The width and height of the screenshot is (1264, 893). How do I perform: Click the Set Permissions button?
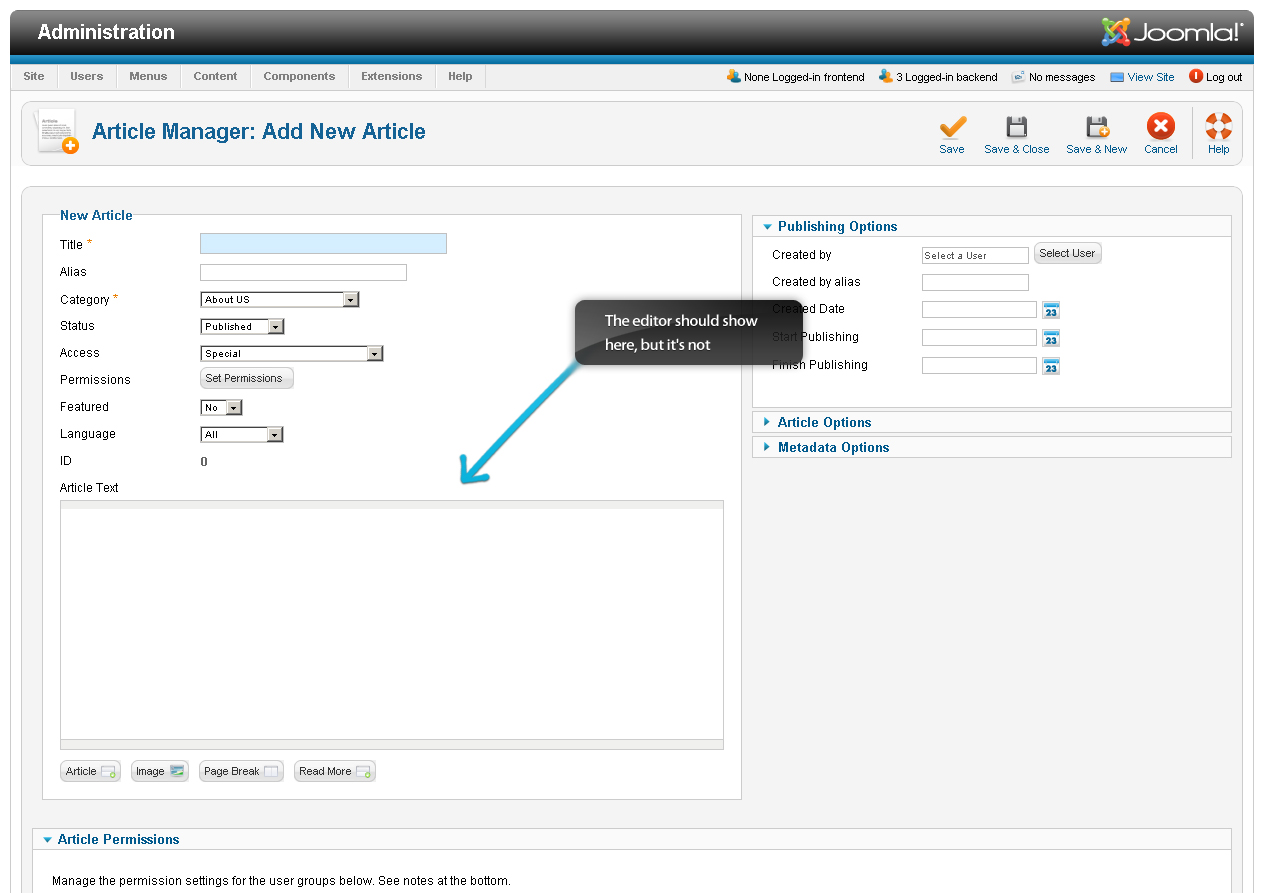pos(247,378)
